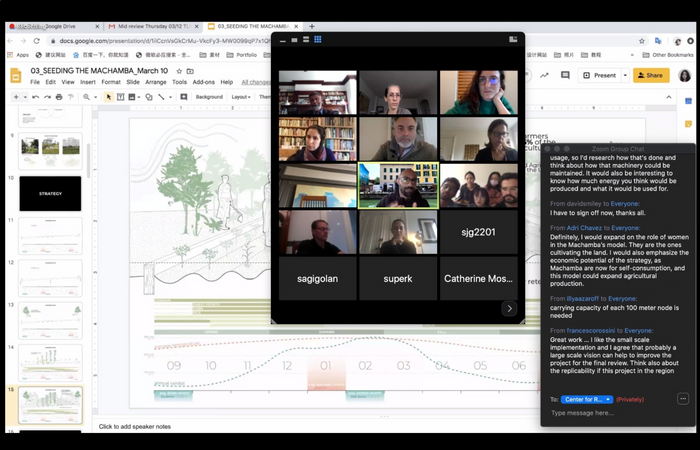
Task: Switch to the Google Drive tab
Action: 54,27
